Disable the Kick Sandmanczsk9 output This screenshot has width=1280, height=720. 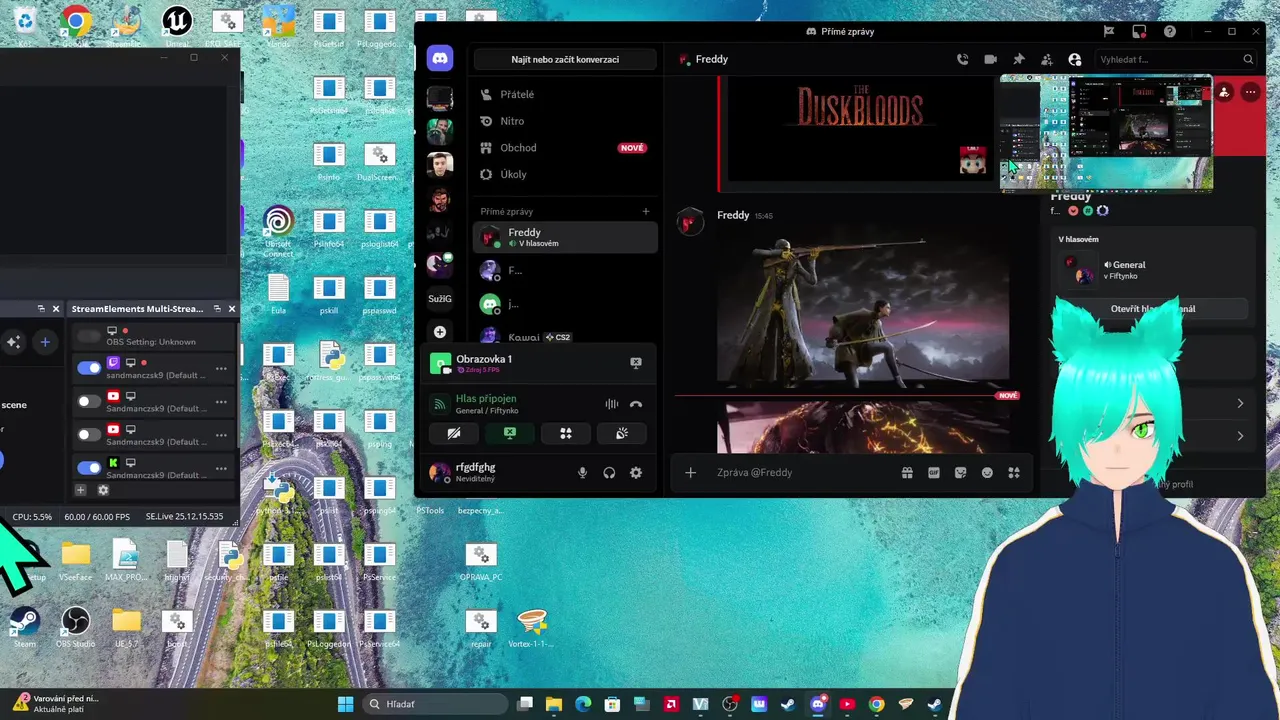coord(89,467)
